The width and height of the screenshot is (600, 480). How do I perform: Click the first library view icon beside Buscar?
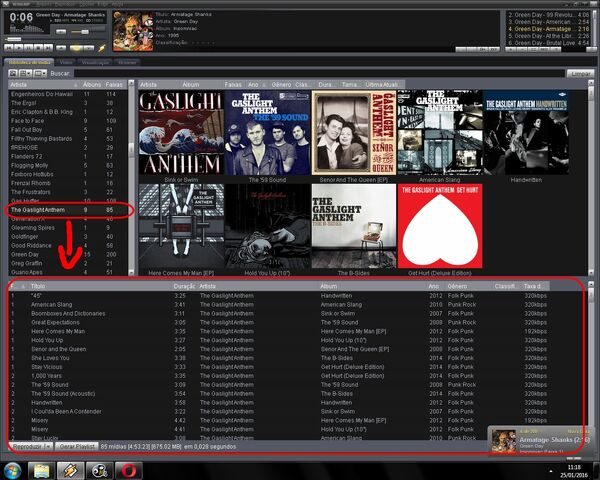13,73
